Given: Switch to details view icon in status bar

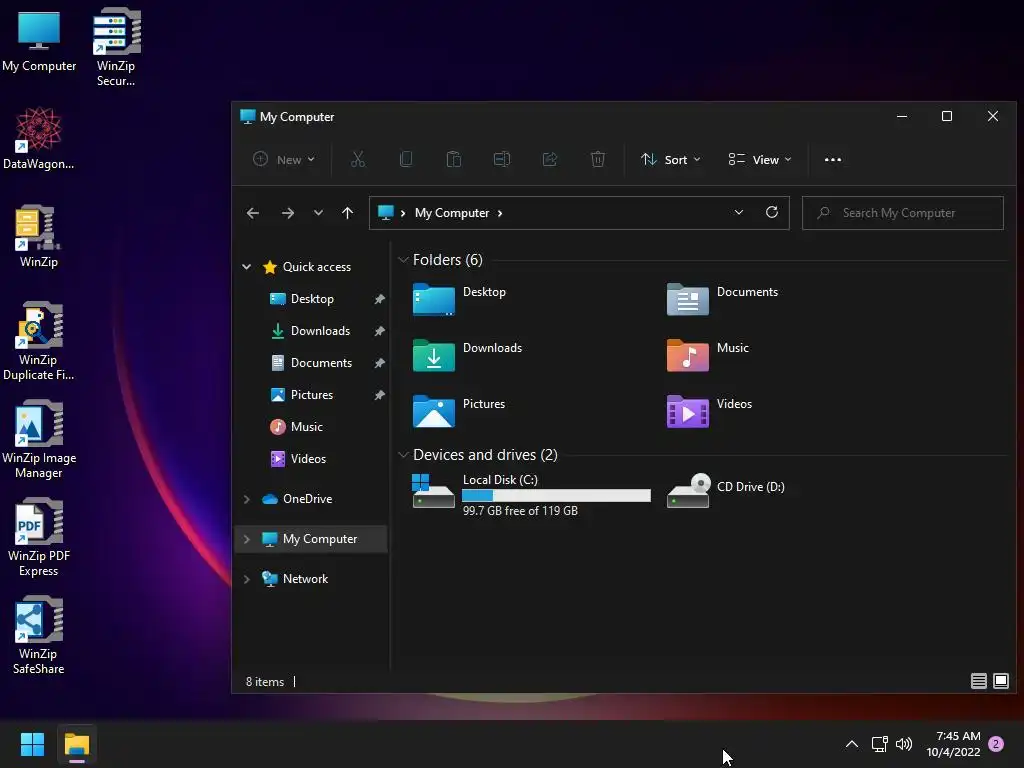Looking at the screenshot, I should (978, 681).
